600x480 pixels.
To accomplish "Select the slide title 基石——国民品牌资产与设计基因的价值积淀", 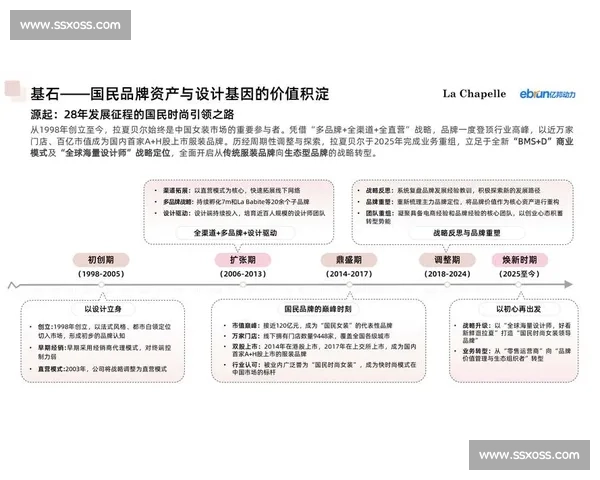I will coord(179,94).
